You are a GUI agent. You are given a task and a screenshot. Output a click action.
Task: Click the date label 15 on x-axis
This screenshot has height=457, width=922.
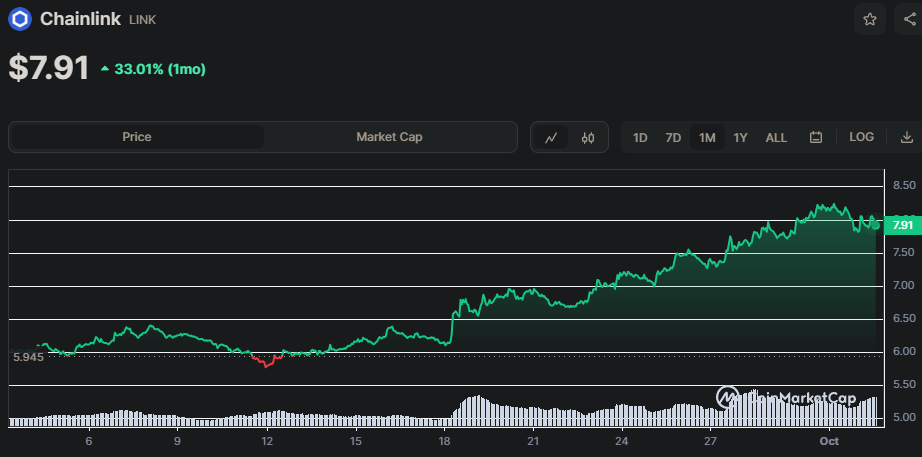[355, 441]
